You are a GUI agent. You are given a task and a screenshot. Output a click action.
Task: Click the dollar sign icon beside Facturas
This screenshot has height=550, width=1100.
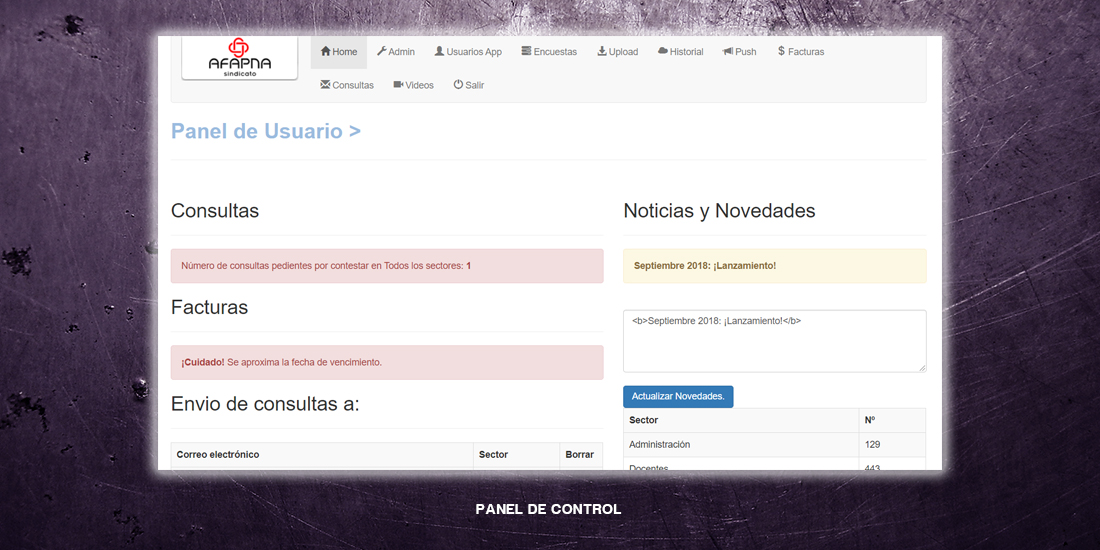tap(781, 51)
